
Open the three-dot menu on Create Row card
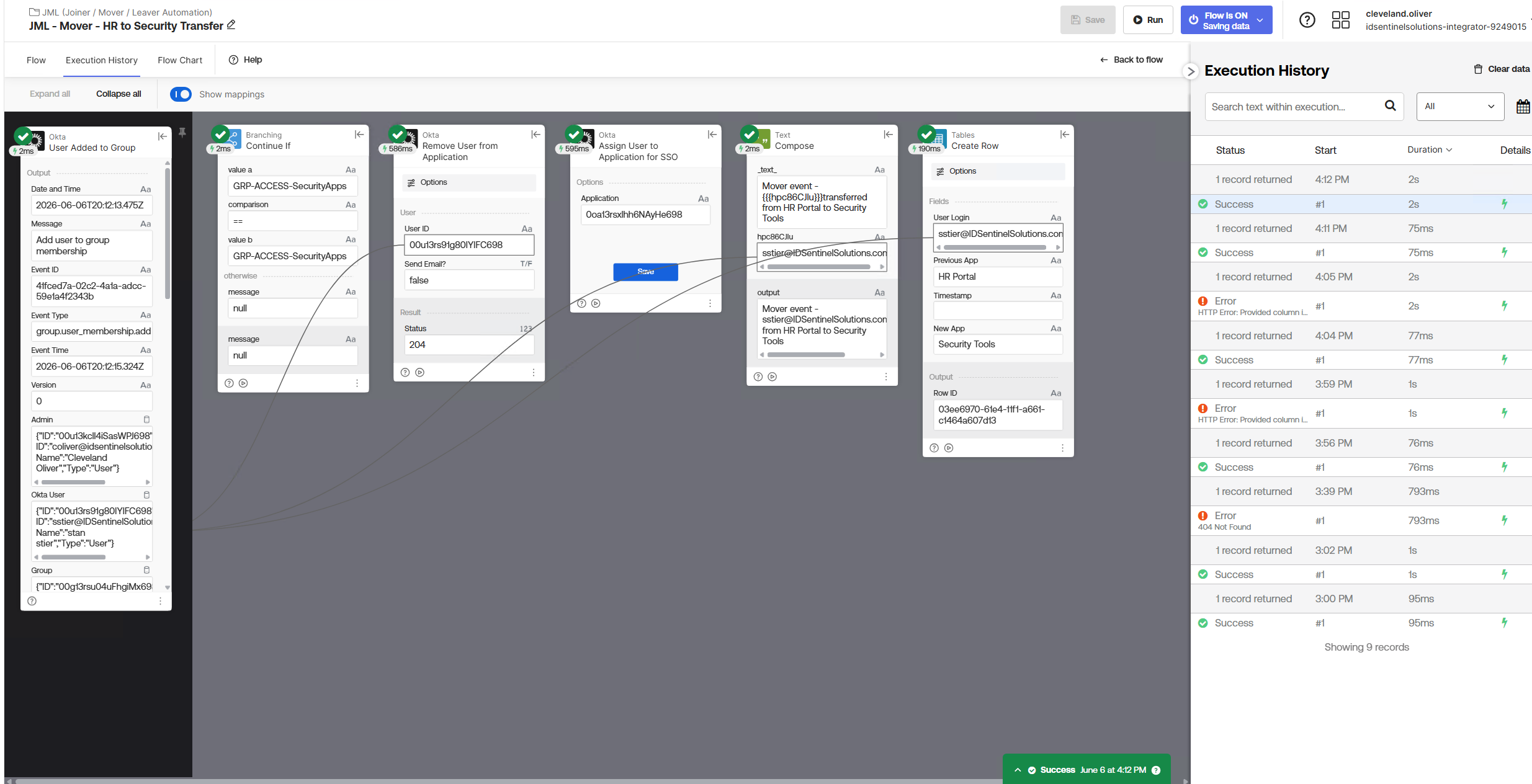pos(1062,448)
